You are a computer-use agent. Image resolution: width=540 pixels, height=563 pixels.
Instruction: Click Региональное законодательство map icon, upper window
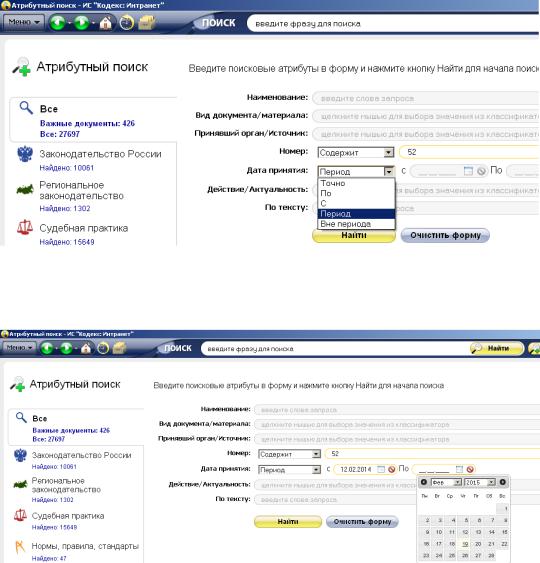click(25, 189)
